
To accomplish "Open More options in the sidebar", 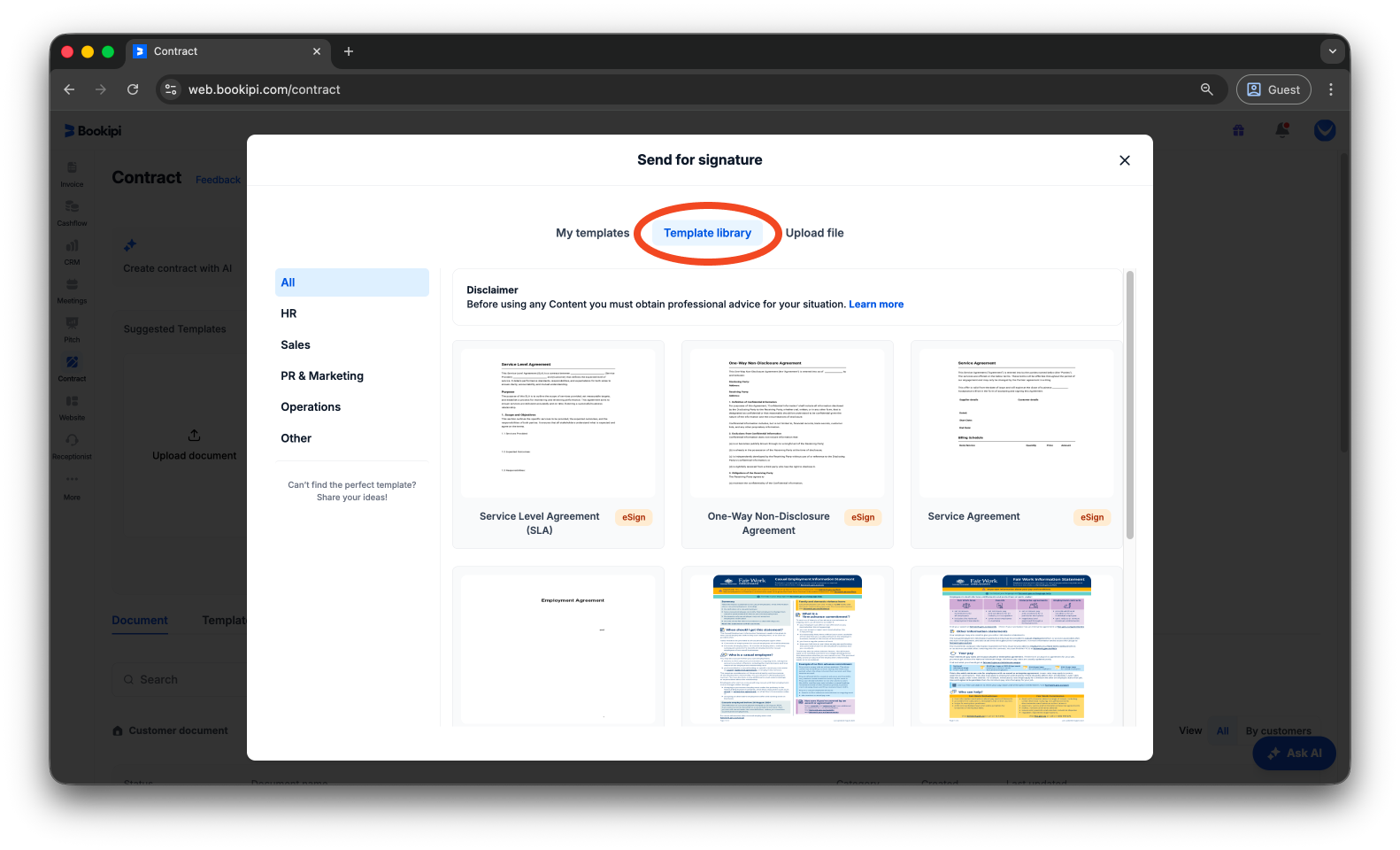I will tap(72, 486).
